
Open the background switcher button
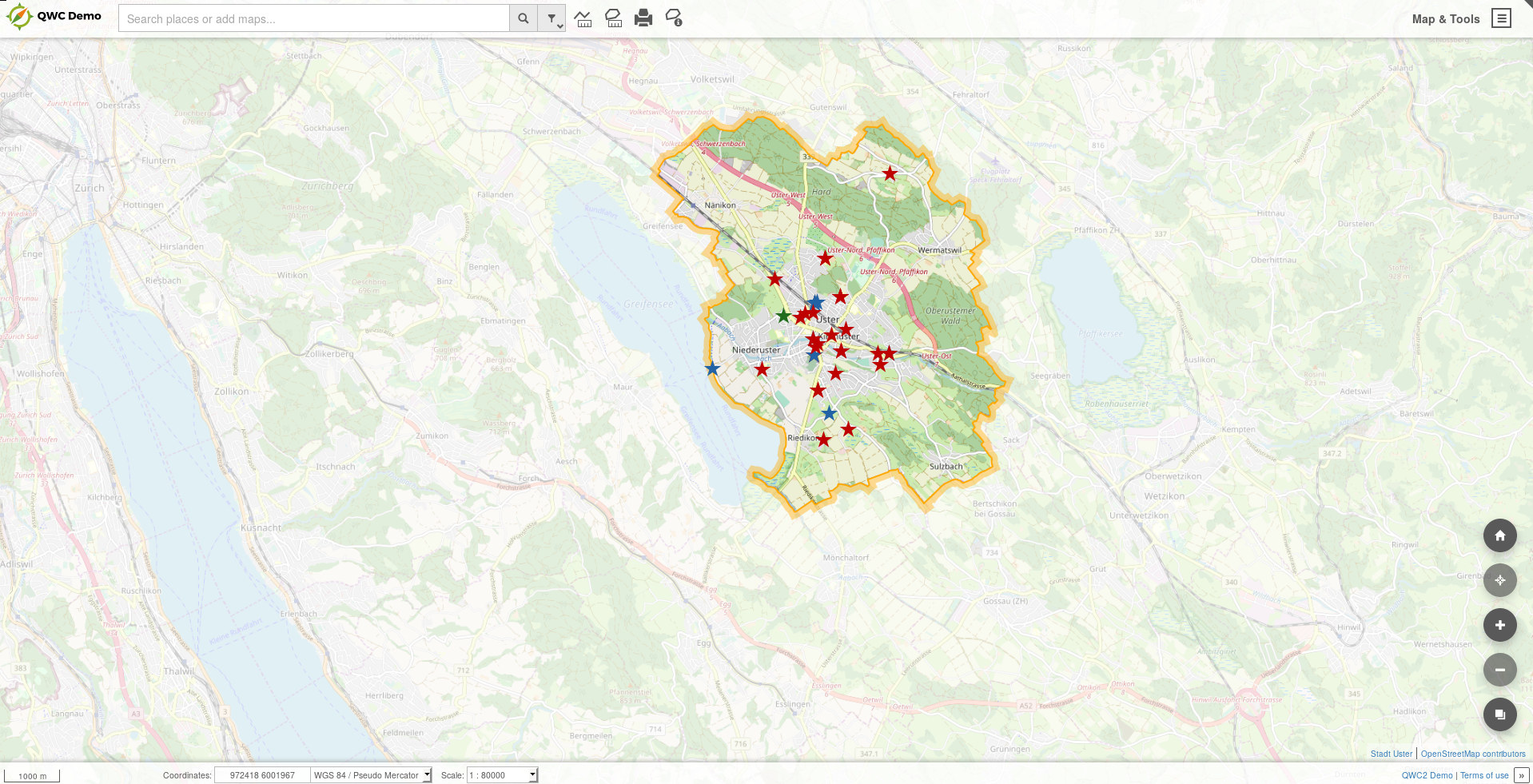[x=1500, y=714]
